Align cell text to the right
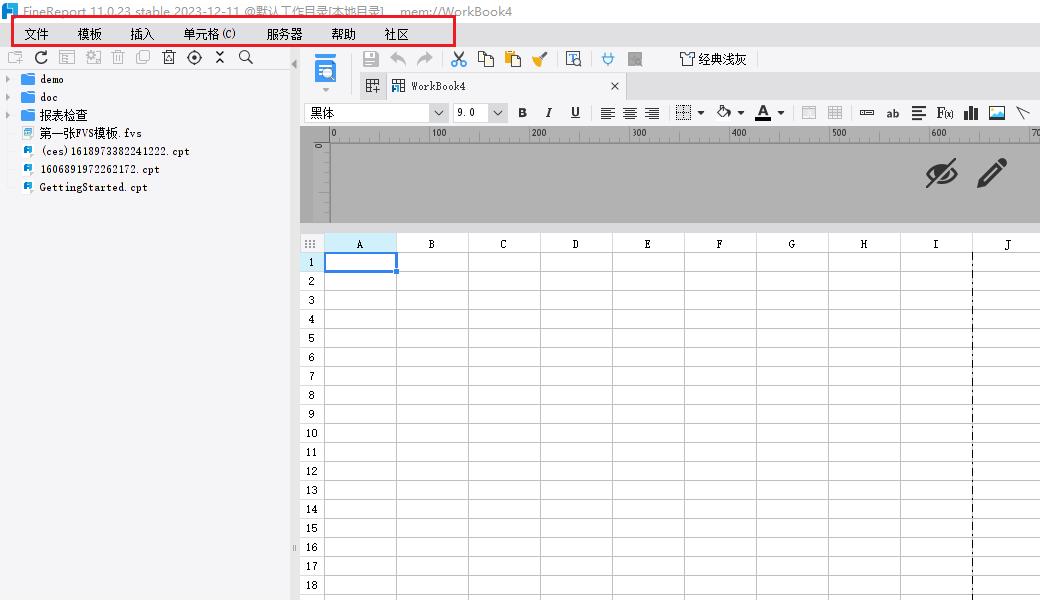 [652, 113]
